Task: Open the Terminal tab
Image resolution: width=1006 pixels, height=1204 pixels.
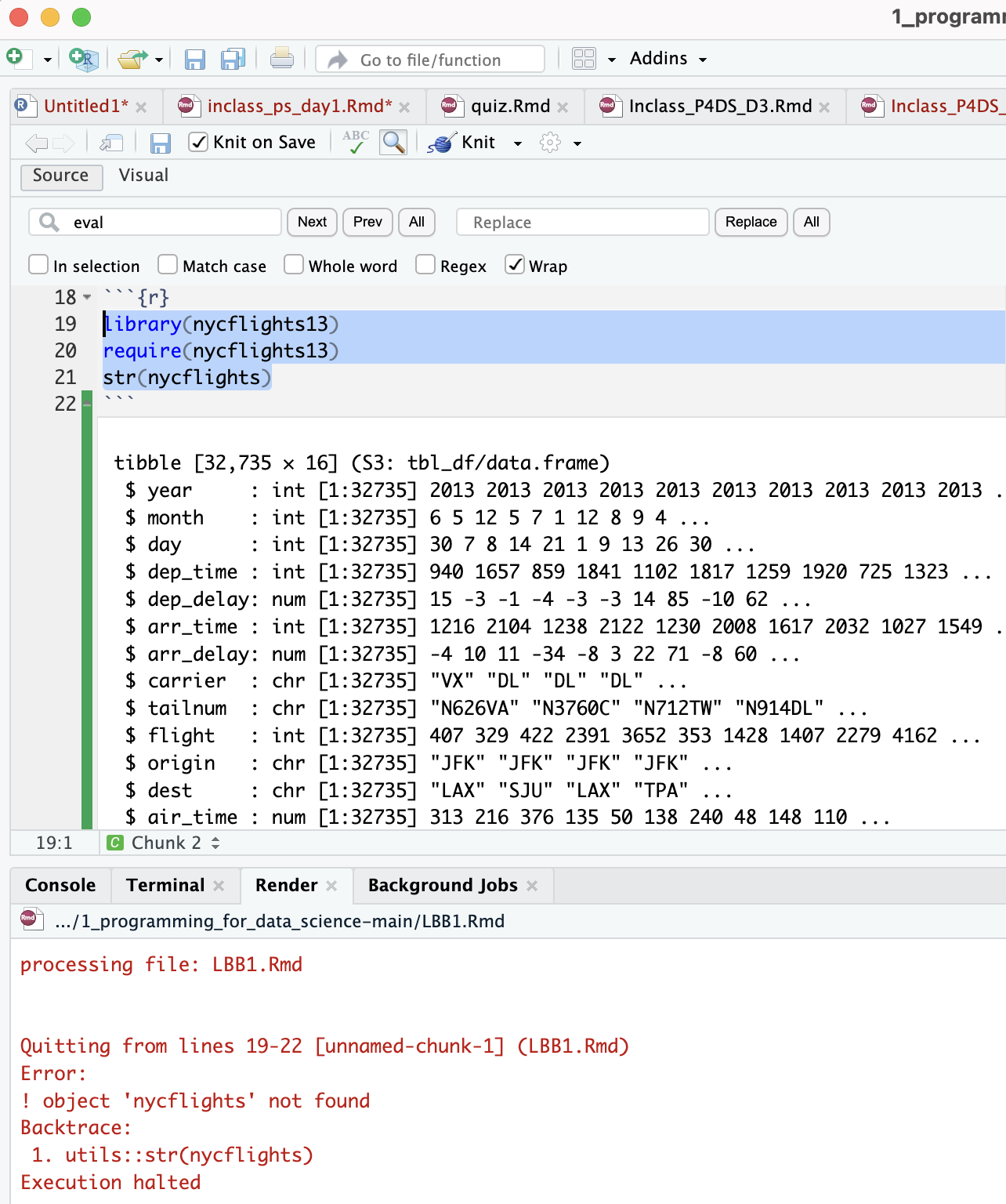Action: tap(165, 885)
